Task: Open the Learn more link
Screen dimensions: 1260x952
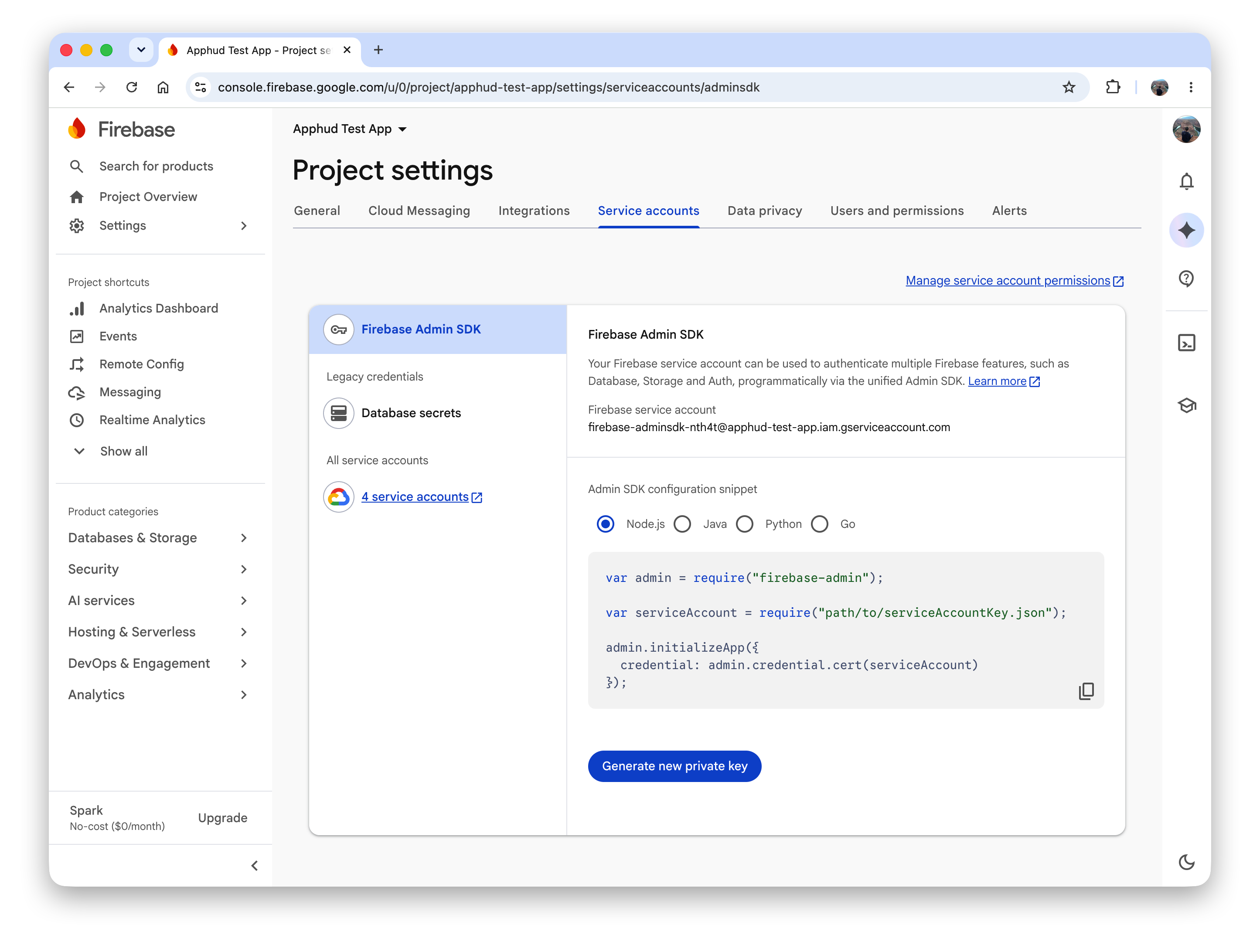Action: tap(1004, 381)
